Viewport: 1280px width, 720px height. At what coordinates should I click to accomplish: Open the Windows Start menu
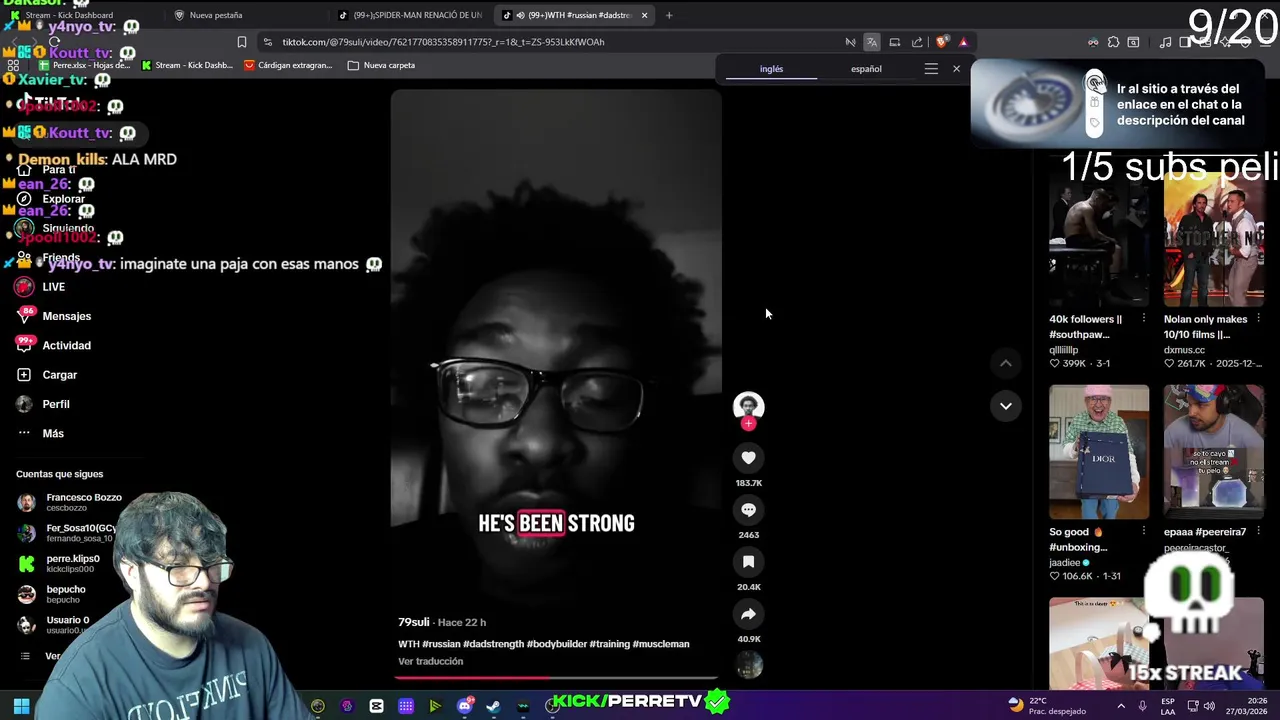tap(21, 707)
